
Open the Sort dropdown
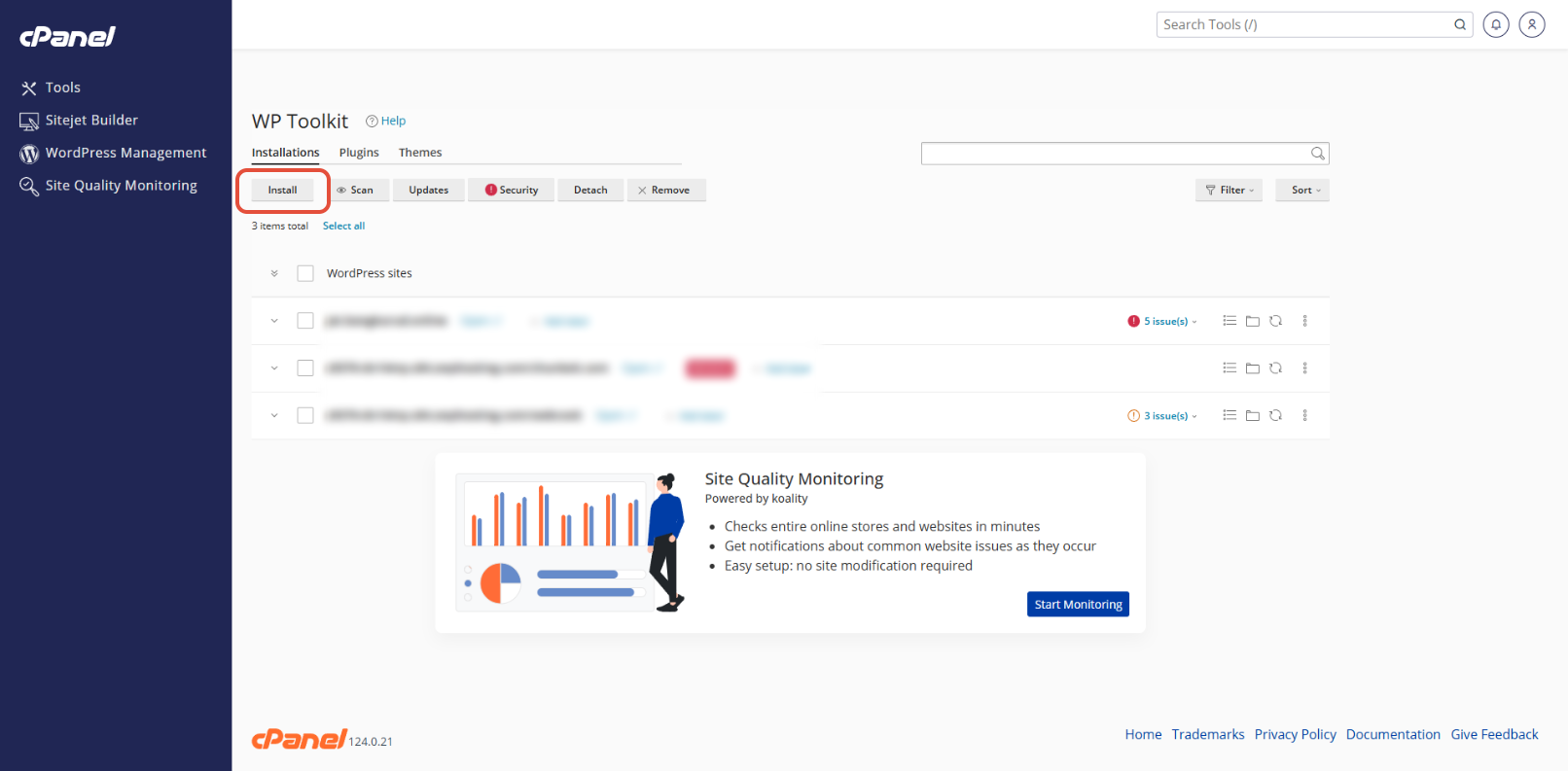point(1302,191)
